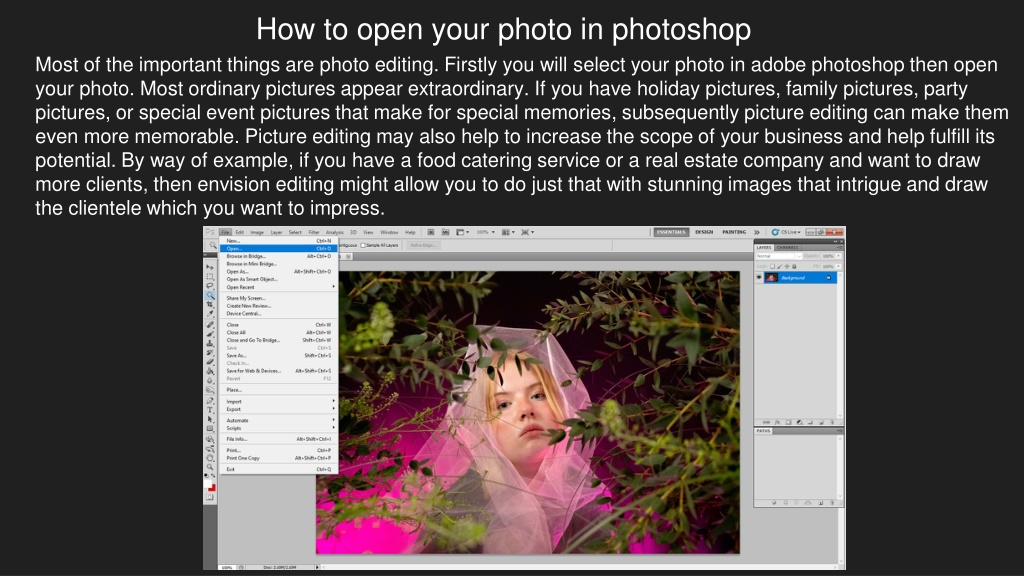1024x576 pixels.
Task: Choose Print One Copy menu entry
Action: tap(279, 458)
